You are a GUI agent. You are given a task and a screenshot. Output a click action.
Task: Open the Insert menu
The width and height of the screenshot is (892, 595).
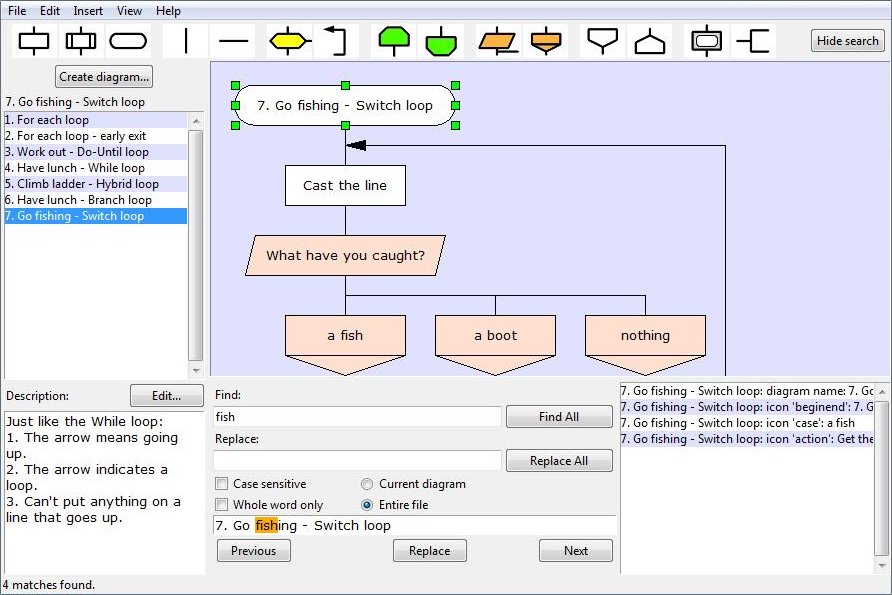[88, 11]
